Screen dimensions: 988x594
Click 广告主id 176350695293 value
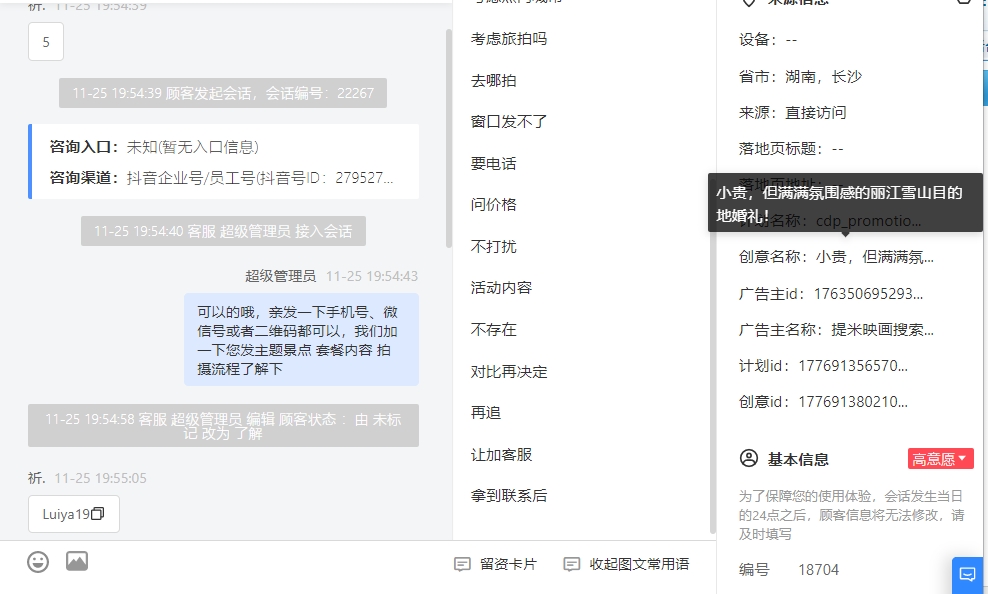(868, 294)
